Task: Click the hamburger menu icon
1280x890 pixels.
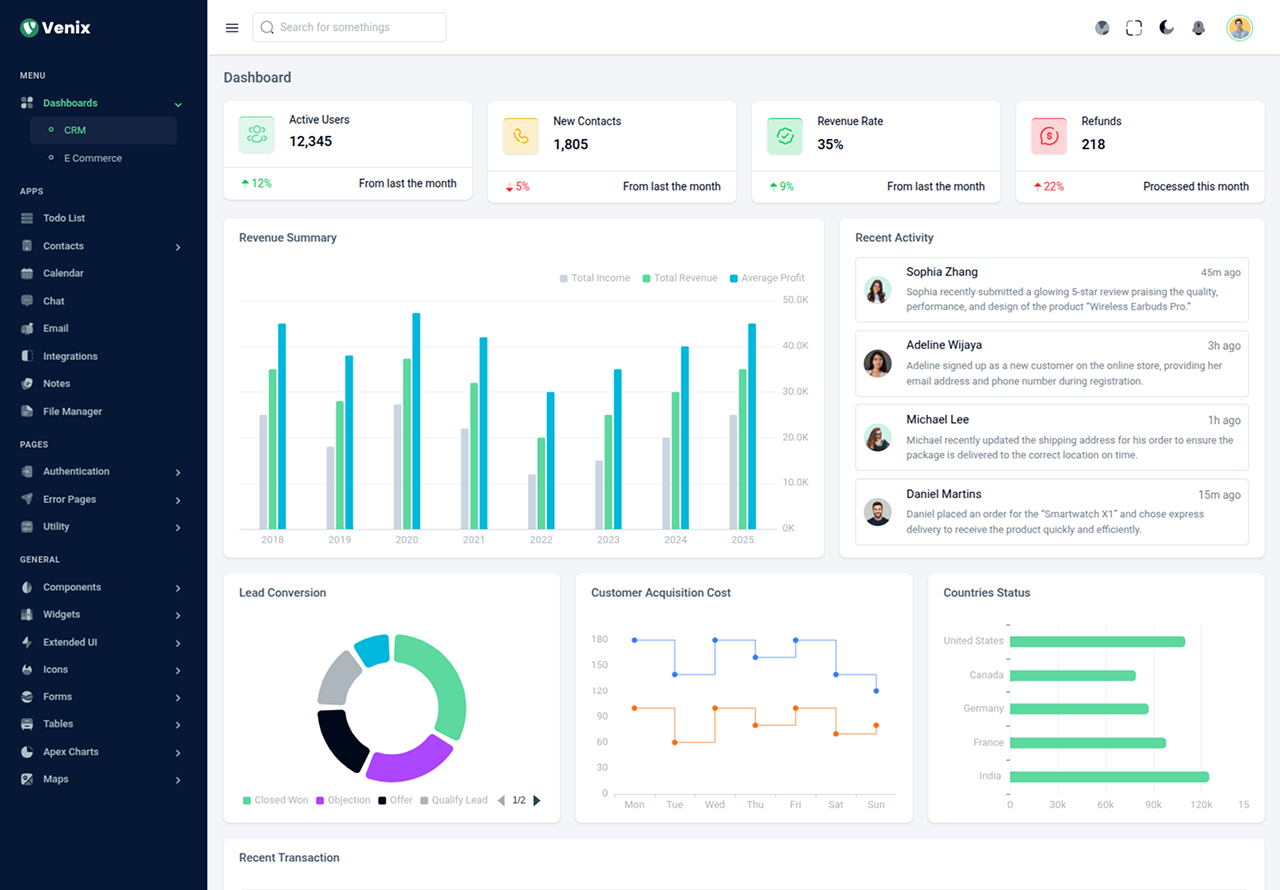Action: (232, 27)
